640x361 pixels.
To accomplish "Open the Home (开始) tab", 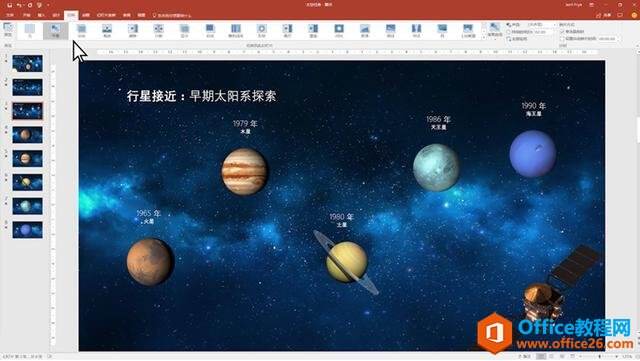I will (27, 15).
